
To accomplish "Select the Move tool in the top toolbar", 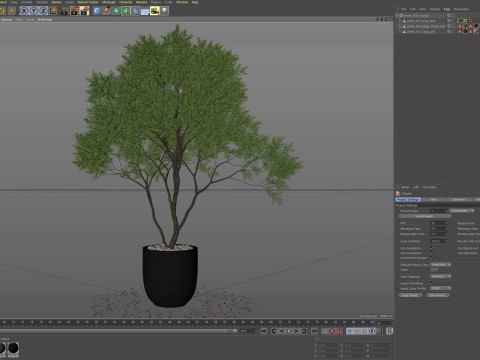I will pyautogui.click(x=12, y=11).
